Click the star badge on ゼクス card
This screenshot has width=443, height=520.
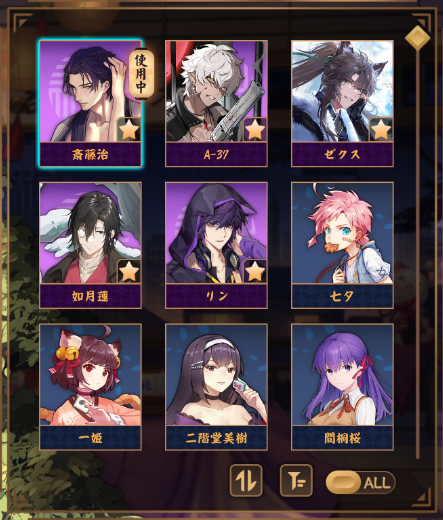[x=381, y=130]
